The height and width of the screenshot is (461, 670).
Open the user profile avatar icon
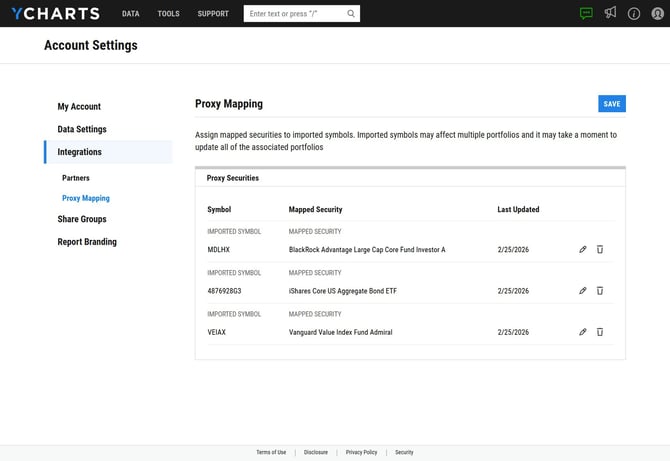(657, 14)
